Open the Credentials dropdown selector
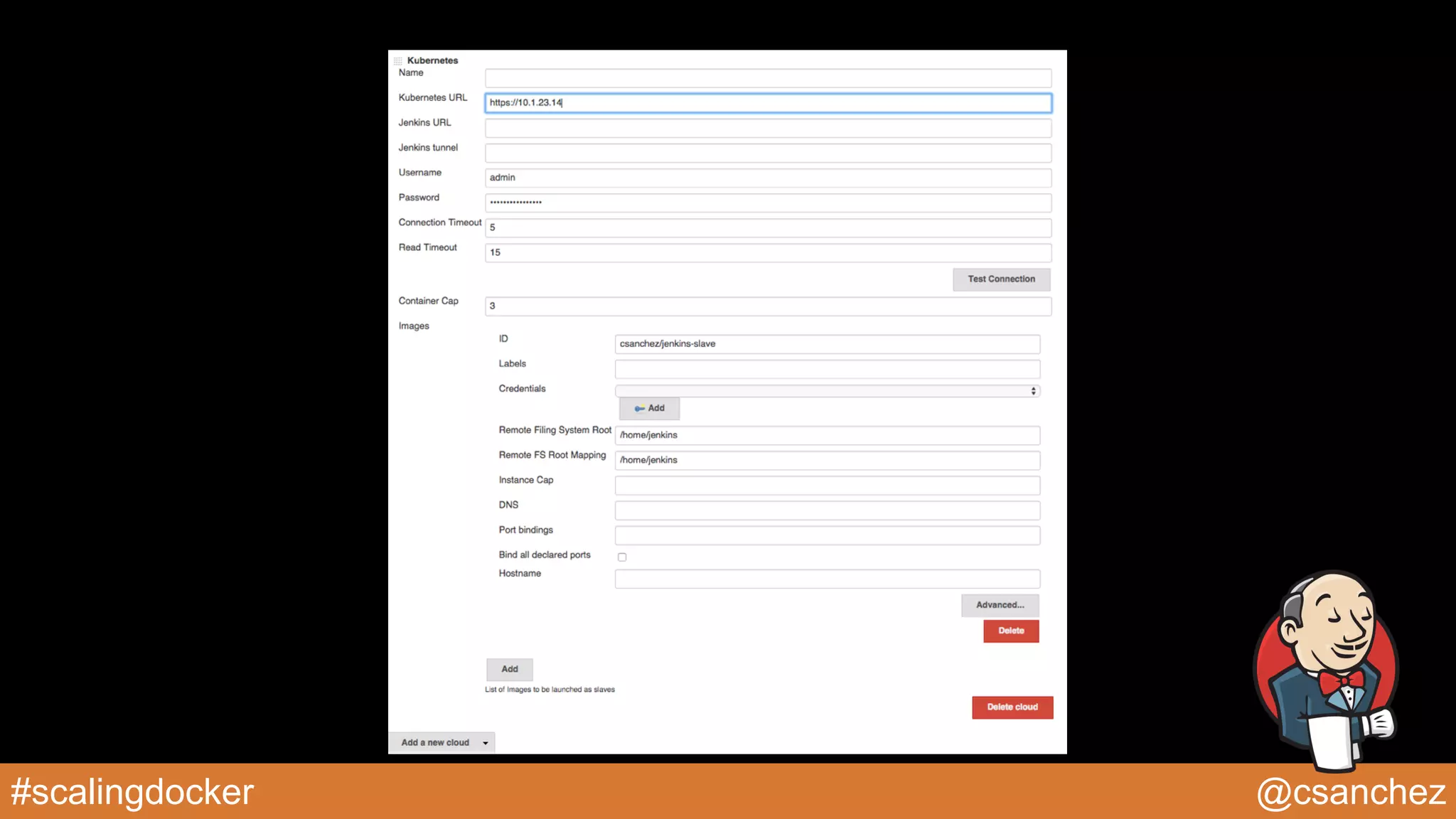The image size is (1456, 819). click(x=827, y=391)
